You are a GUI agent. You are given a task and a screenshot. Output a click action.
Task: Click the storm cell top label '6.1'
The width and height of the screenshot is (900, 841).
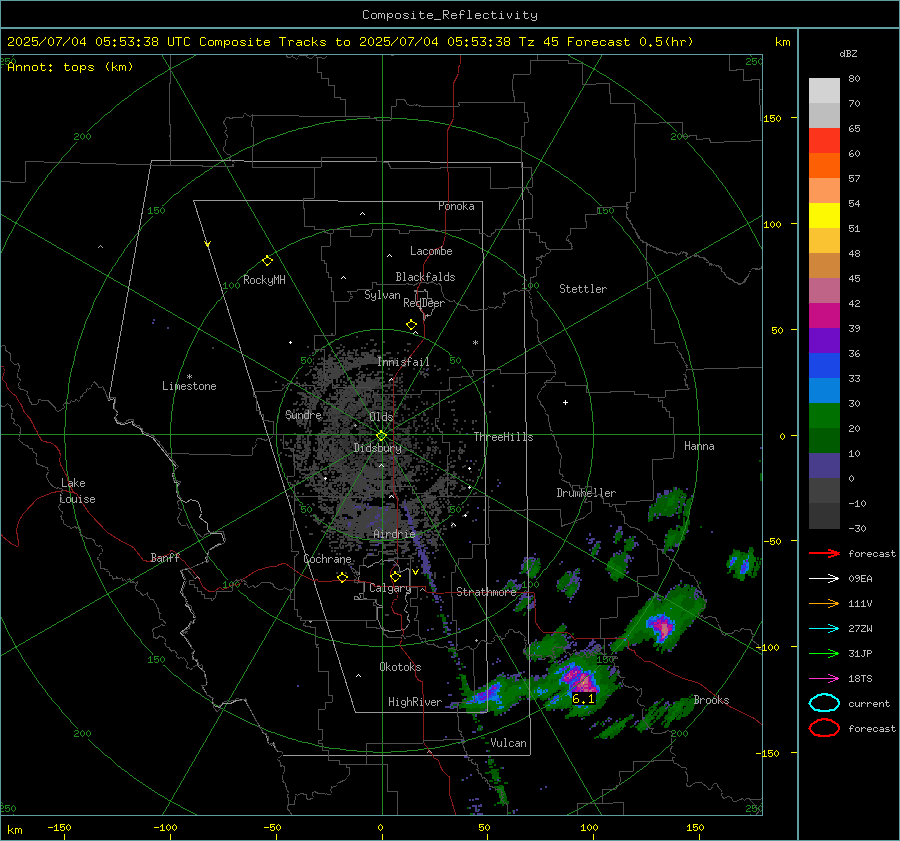(x=583, y=699)
